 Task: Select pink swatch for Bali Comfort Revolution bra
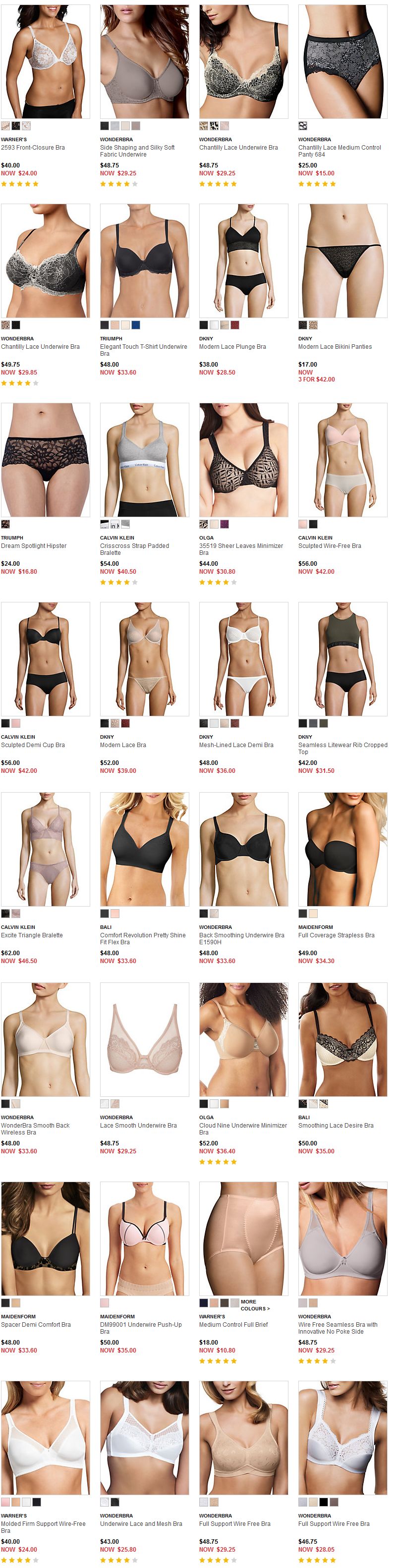click(x=114, y=914)
